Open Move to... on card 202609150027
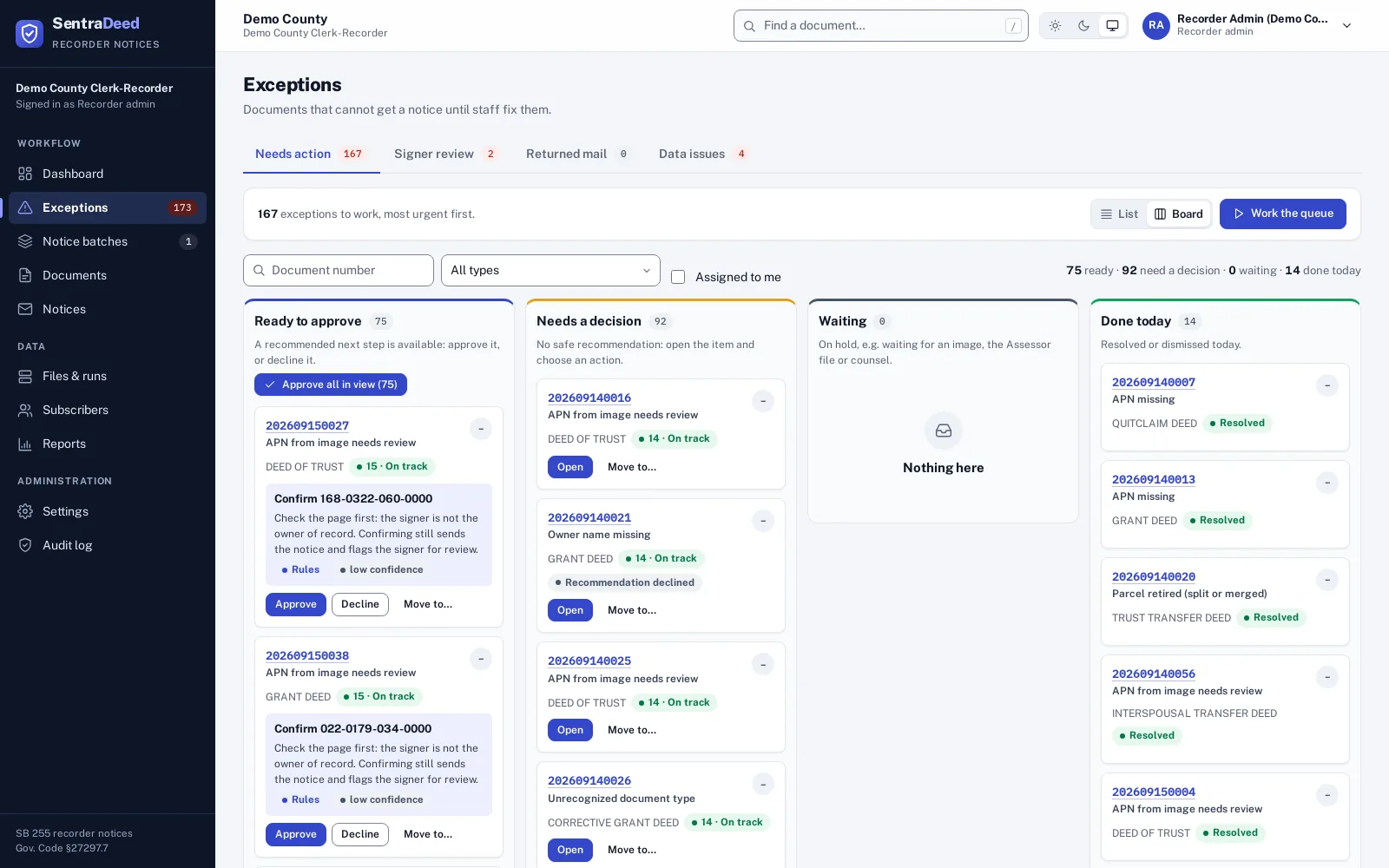Screen dimensions: 1389x868 (x=428, y=604)
